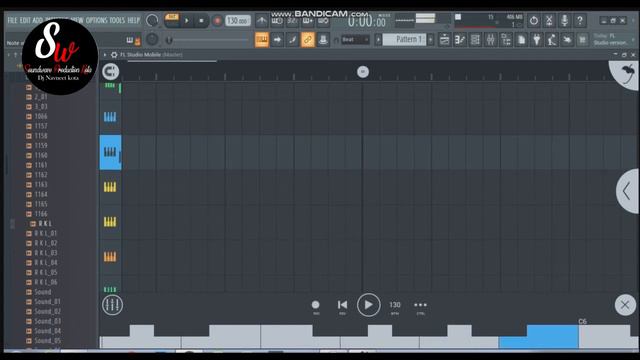Select the first yellow keyboard track
Screen dimensions: 640x360
(x=110, y=187)
